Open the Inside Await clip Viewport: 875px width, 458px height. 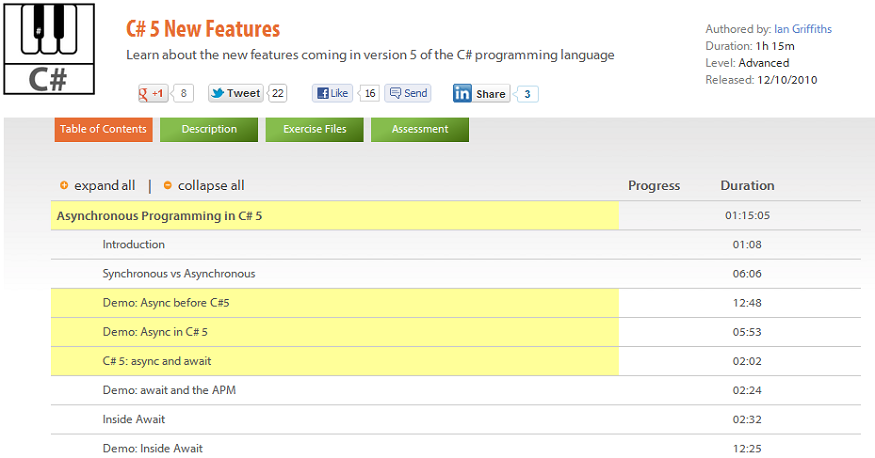pos(133,419)
